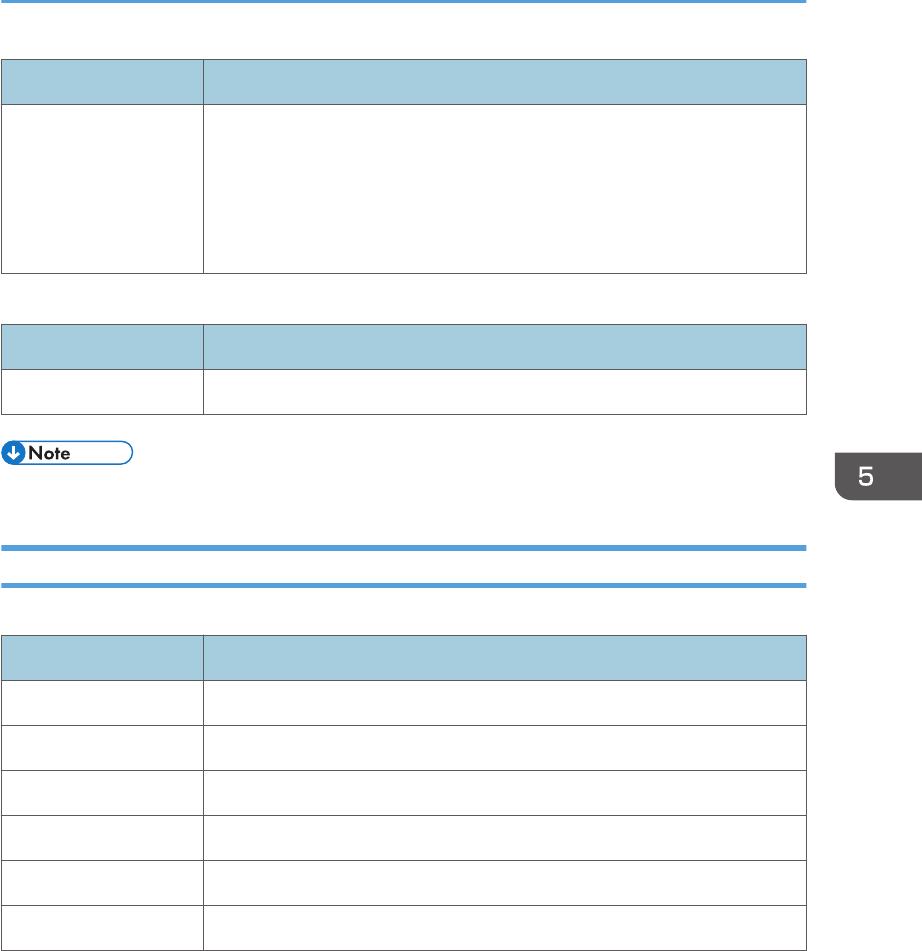Click the tall empty narrow cell in first table
Screen dimensions: 922x951
point(102,189)
